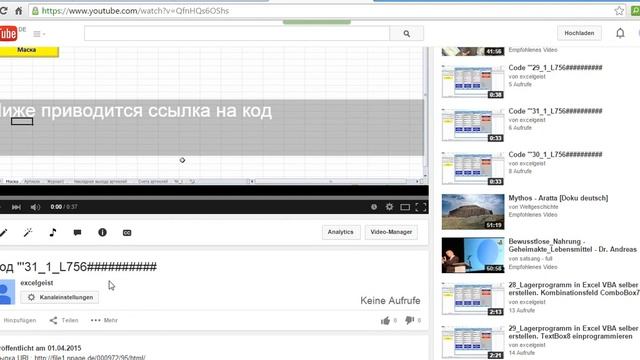Mute the video player volume
Image resolution: width=640 pixels, height=360 pixels.
pos(35,207)
